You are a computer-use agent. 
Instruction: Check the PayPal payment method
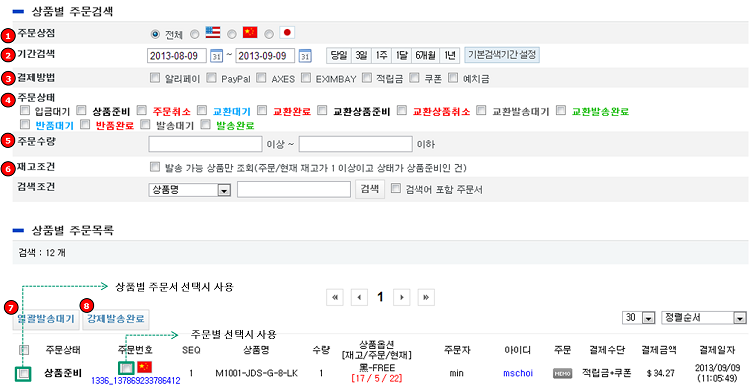(212, 77)
